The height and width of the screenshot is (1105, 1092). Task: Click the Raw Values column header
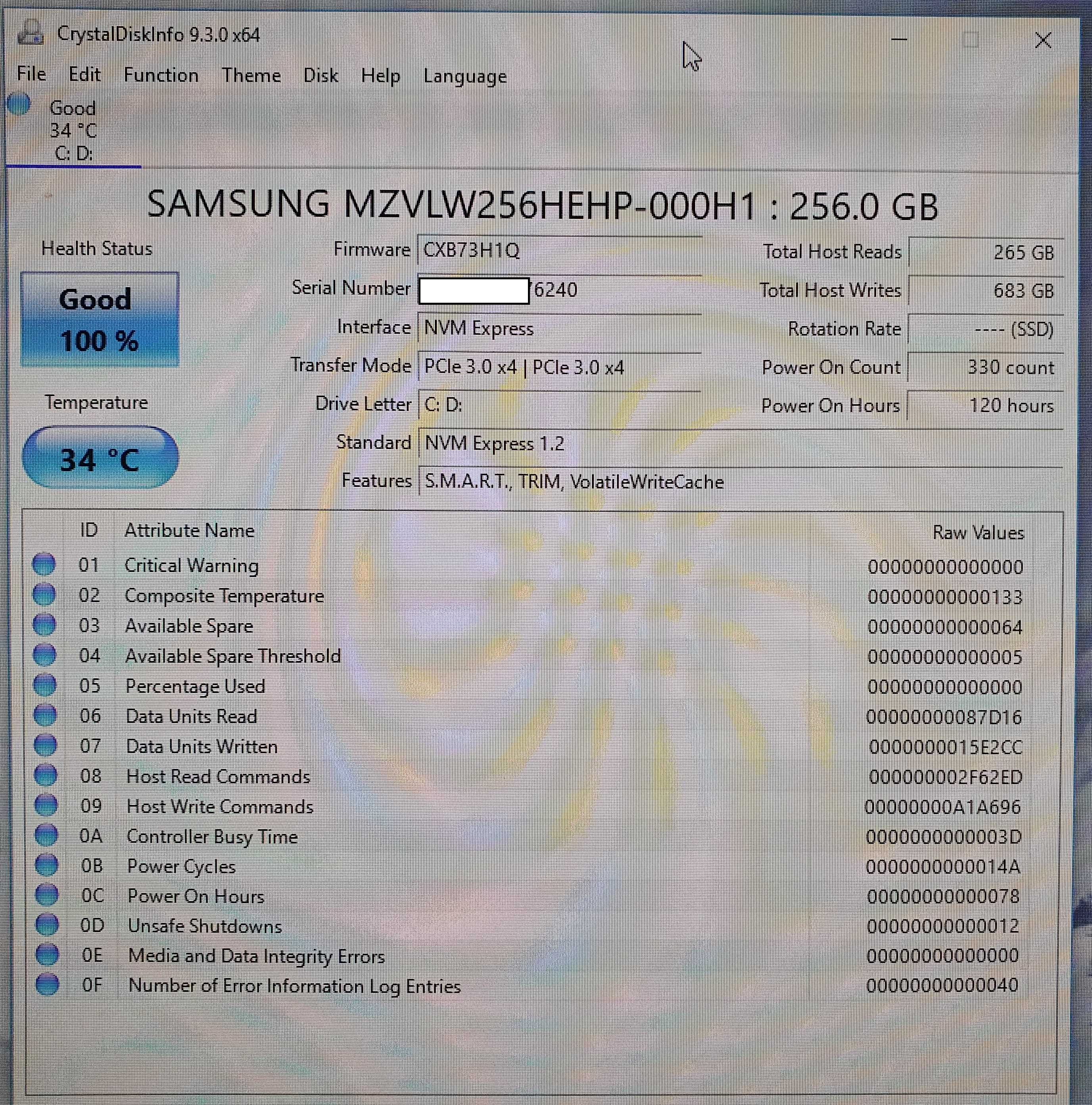(x=978, y=532)
